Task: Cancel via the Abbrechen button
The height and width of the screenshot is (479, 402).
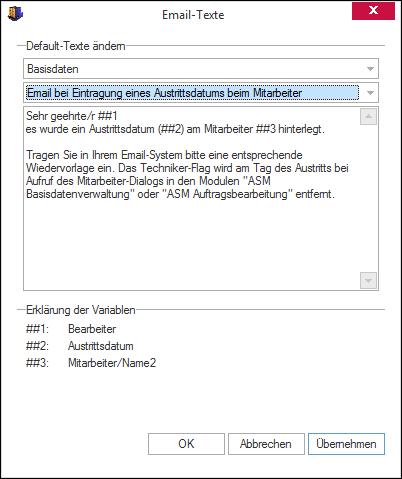Action: 266,444
